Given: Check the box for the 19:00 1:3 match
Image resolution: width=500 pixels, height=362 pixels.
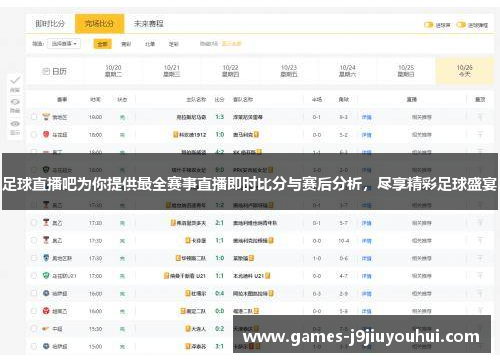Looking at the screenshot, I should (34, 117).
